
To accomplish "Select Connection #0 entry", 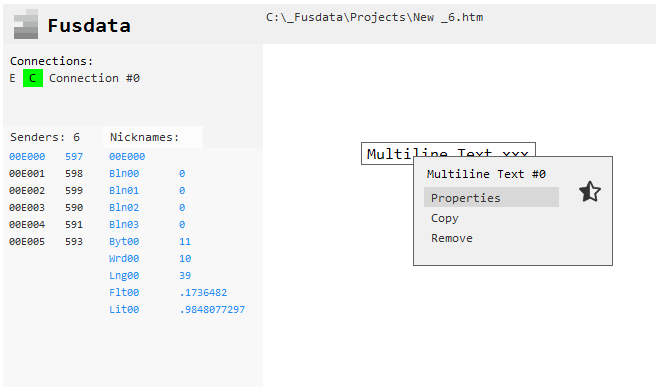I will [x=94, y=78].
